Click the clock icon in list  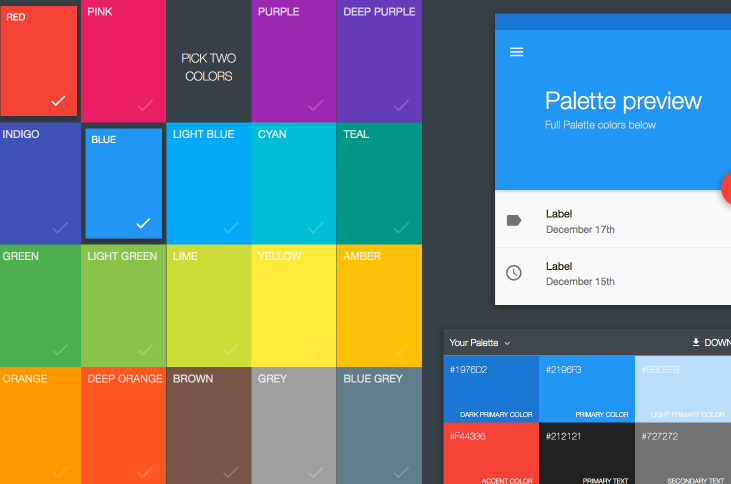pyautogui.click(x=514, y=273)
